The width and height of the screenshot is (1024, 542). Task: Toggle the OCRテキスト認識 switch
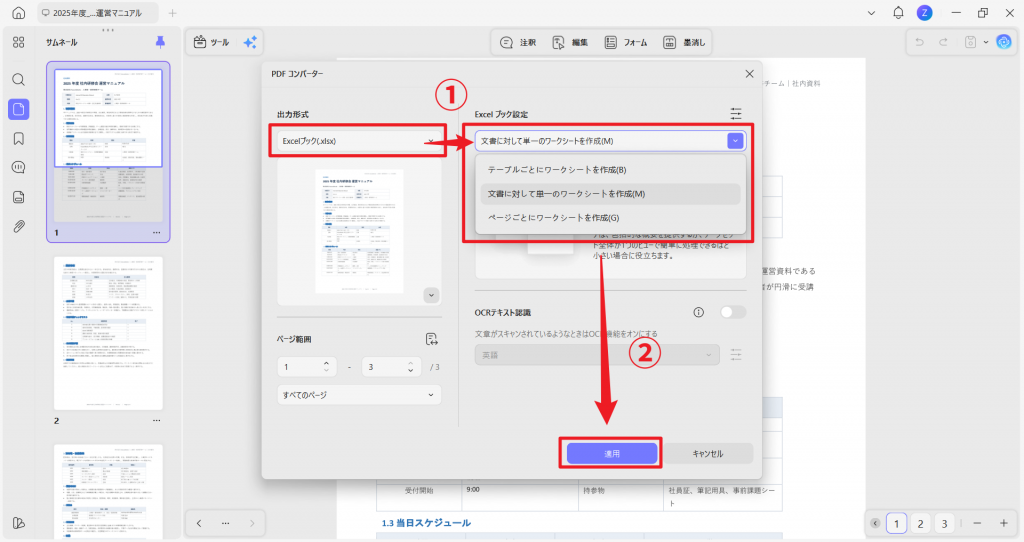pyautogui.click(x=733, y=312)
